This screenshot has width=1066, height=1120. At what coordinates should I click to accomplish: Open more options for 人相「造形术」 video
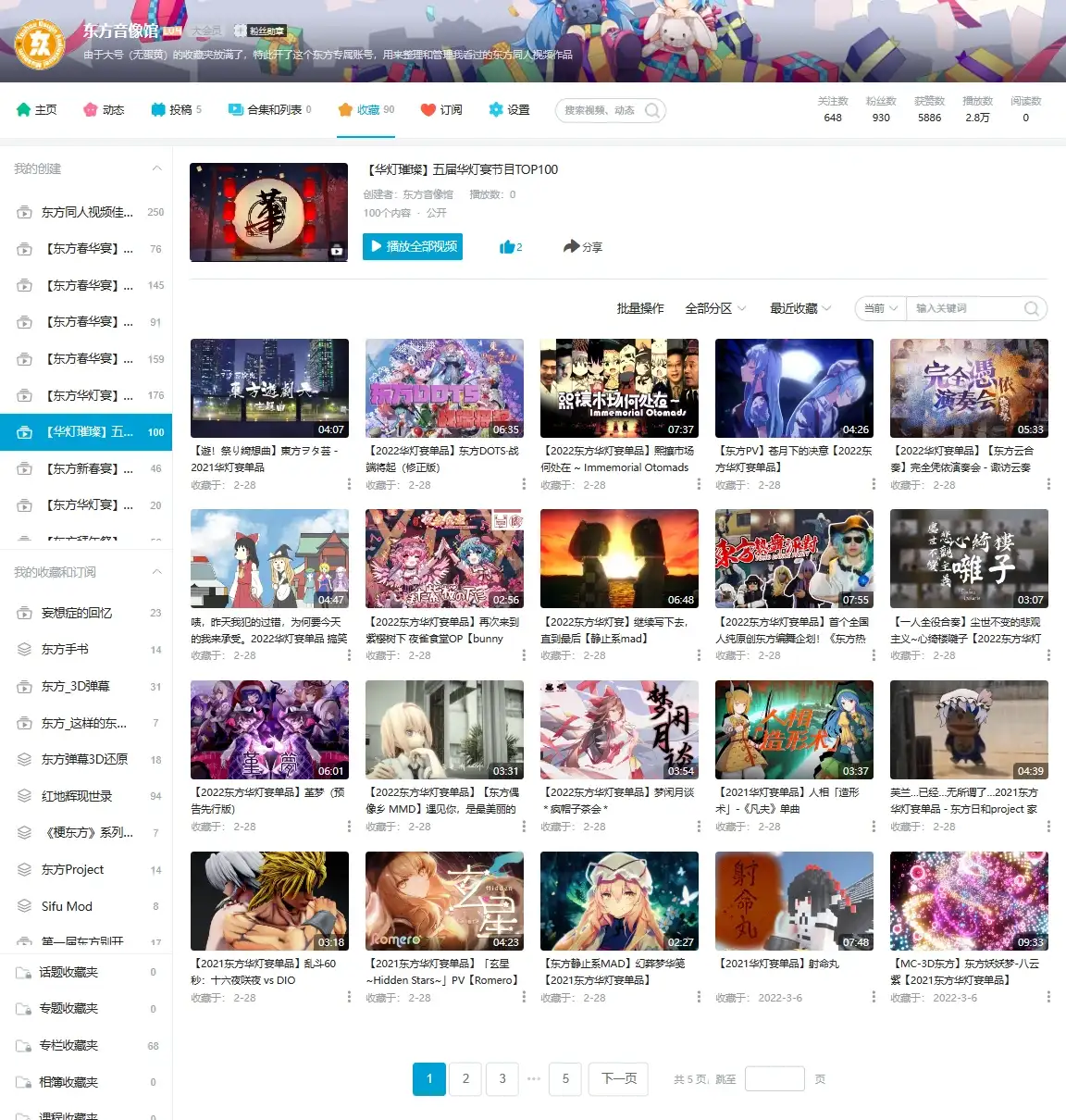tap(873, 826)
